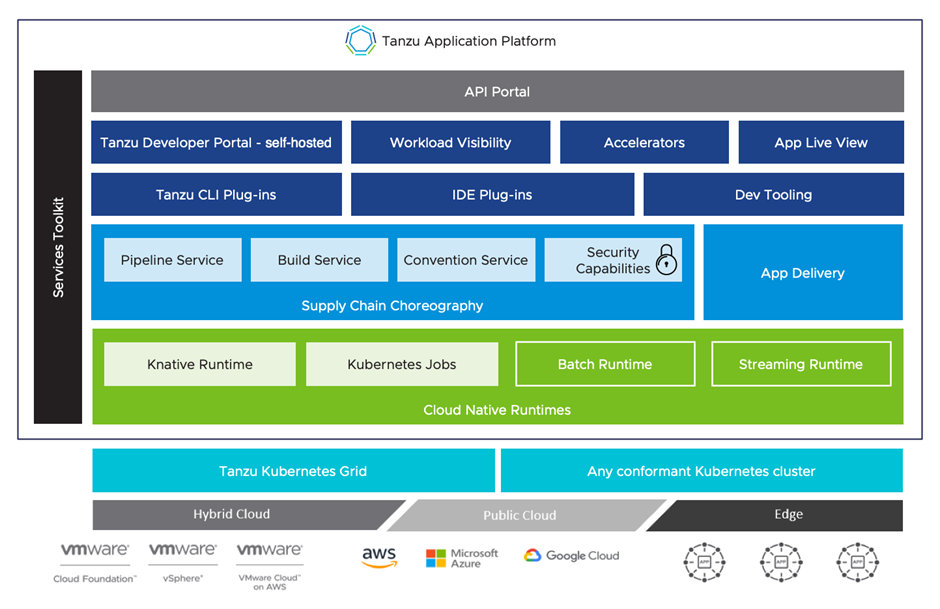Viewport: 940px width, 609px height.
Task: Click the App Delivery block
Action: (x=802, y=273)
